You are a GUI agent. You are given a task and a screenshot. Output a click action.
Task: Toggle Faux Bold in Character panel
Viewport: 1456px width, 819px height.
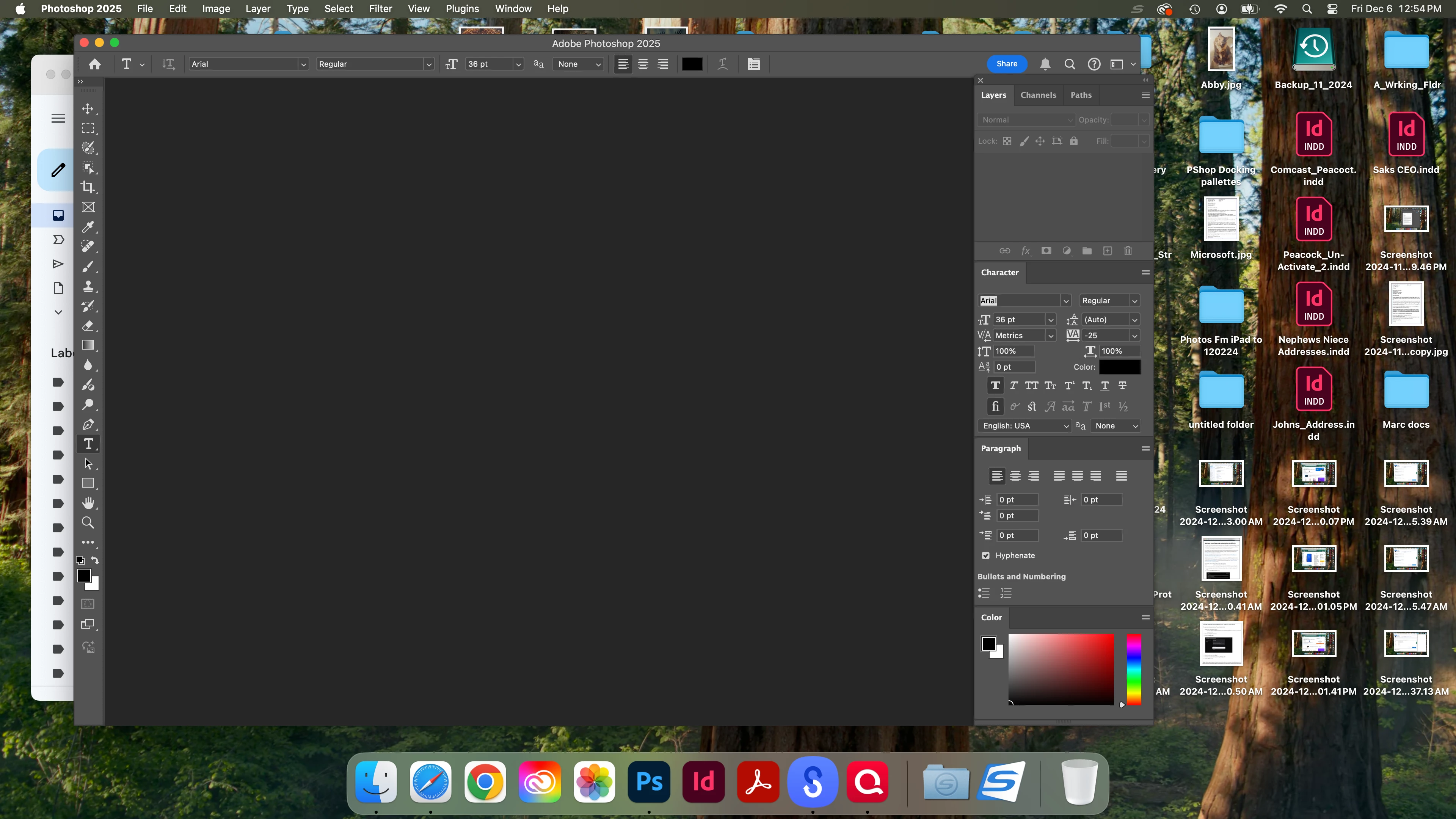point(995,386)
